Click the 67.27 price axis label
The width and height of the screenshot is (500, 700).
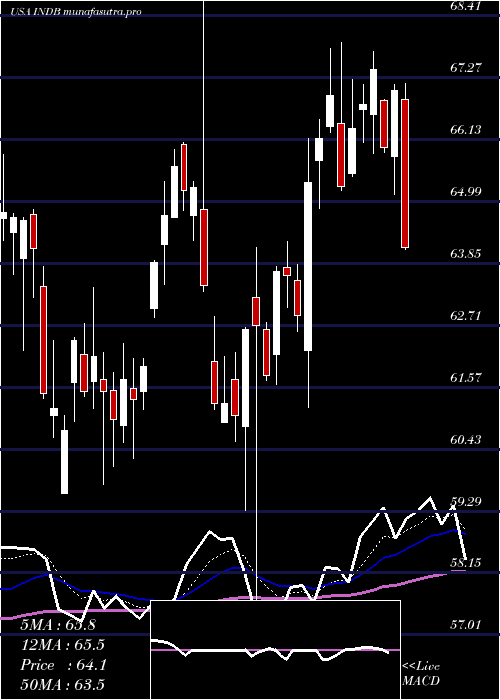[467, 68]
